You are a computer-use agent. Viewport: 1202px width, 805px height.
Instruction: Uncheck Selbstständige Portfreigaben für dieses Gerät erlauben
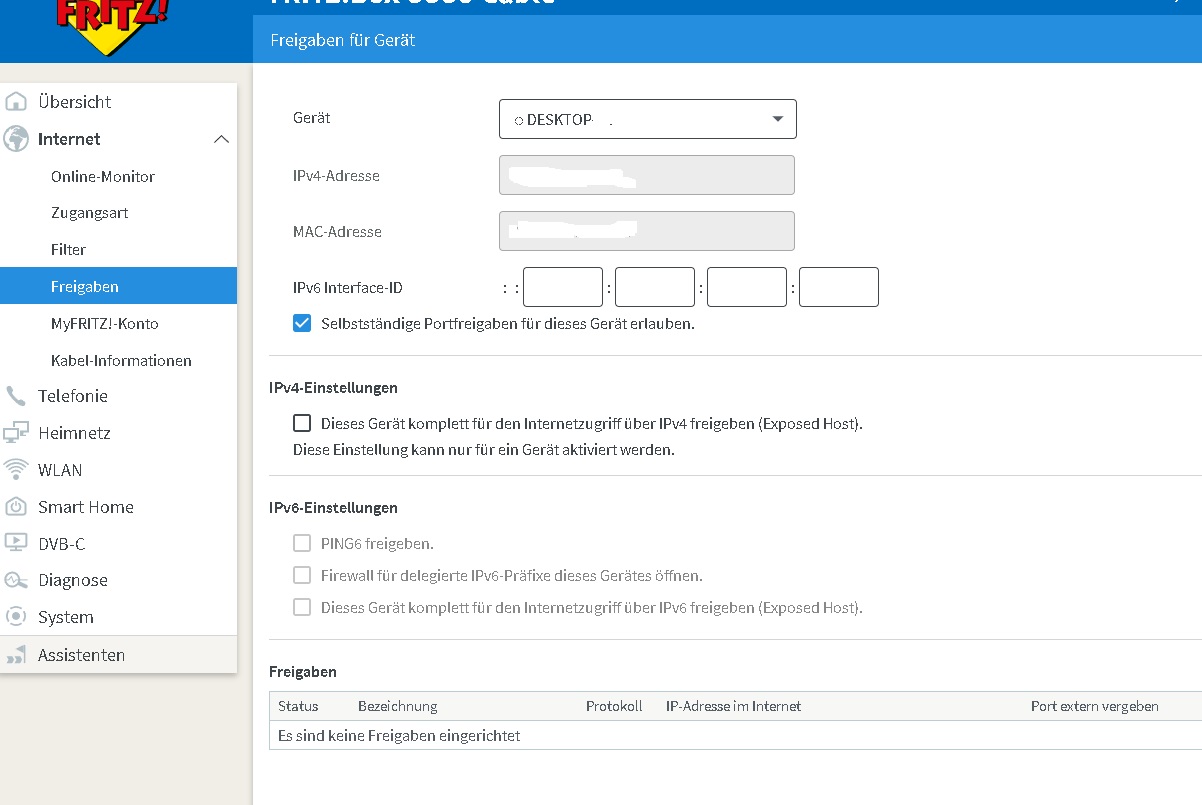[x=302, y=323]
